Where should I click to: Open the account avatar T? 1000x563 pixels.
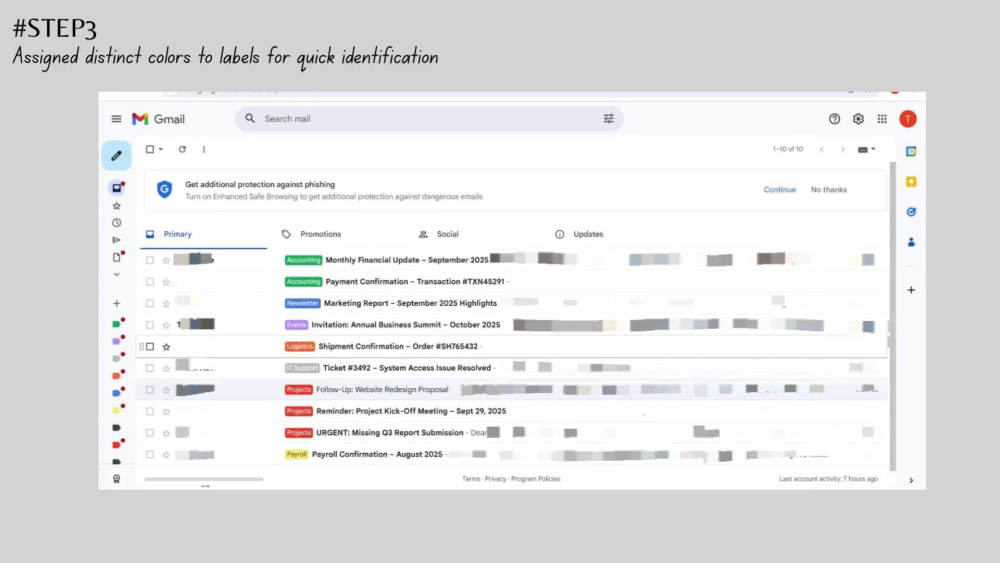pyautogui.click(x=908, y=119)
